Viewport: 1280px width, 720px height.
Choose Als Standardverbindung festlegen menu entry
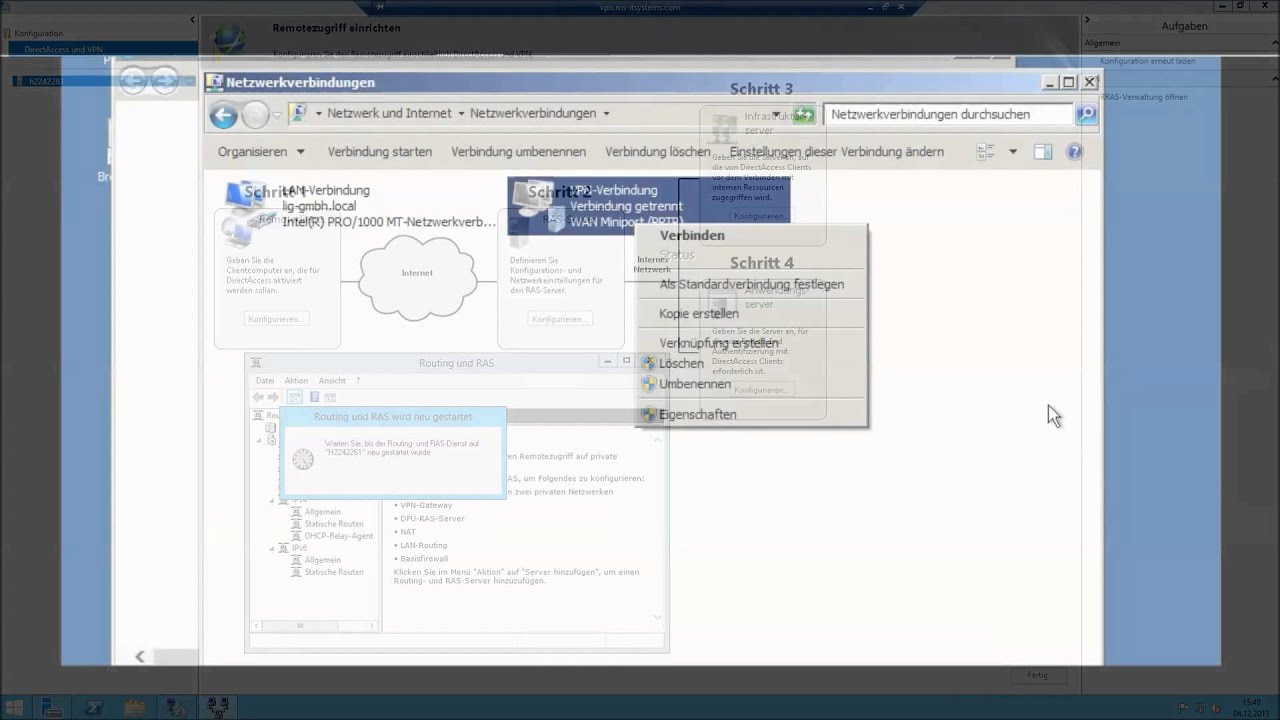point(752,284)
